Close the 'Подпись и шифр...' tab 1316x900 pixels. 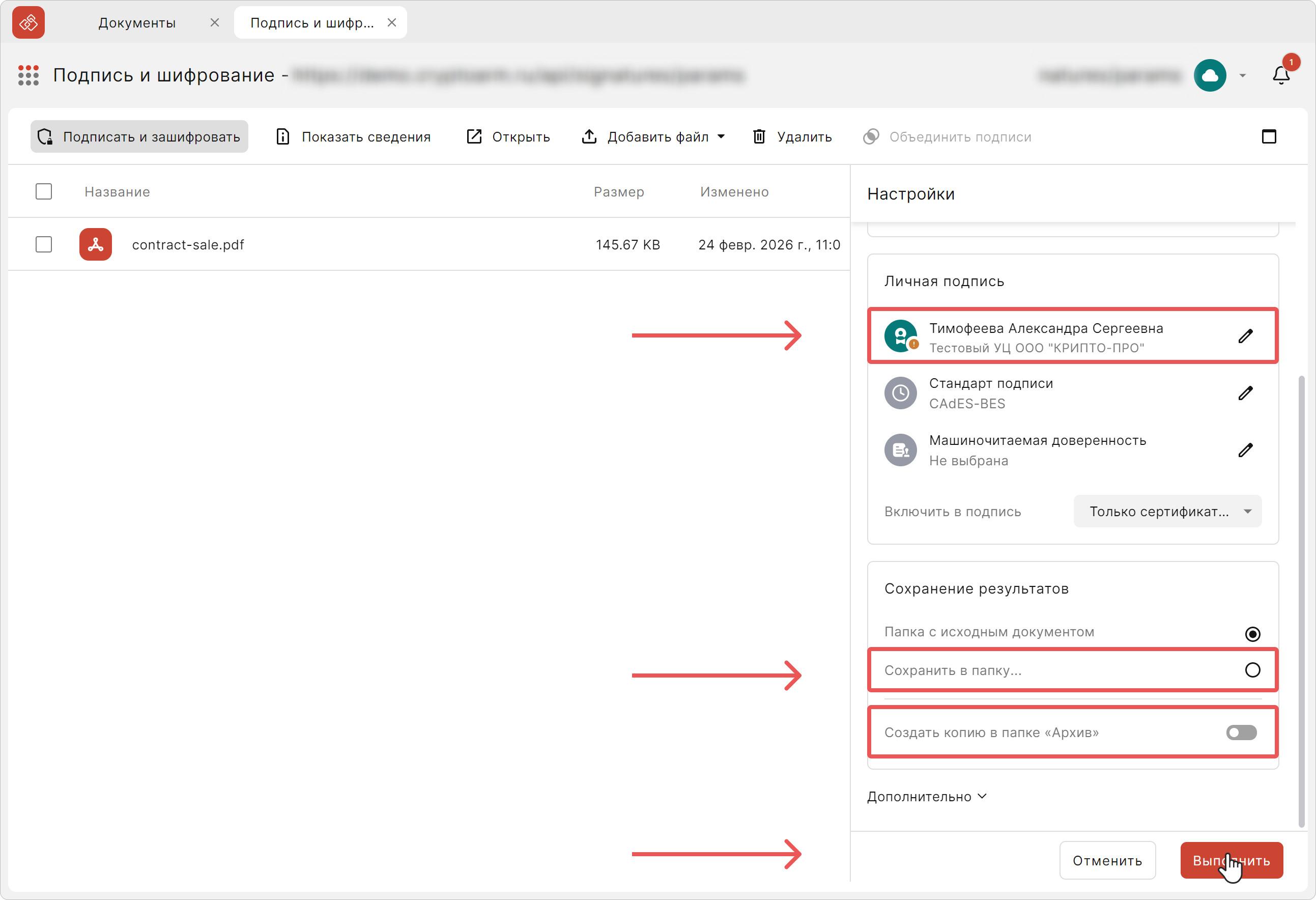[x=392, y=23]
